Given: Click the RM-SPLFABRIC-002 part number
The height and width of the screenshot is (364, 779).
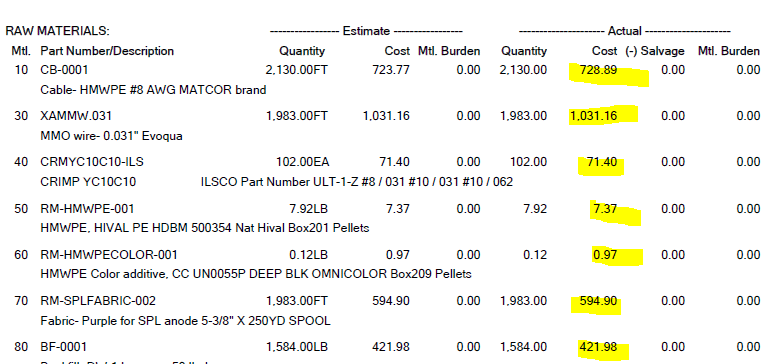Looking at the screenshot, I should point(98,301).
